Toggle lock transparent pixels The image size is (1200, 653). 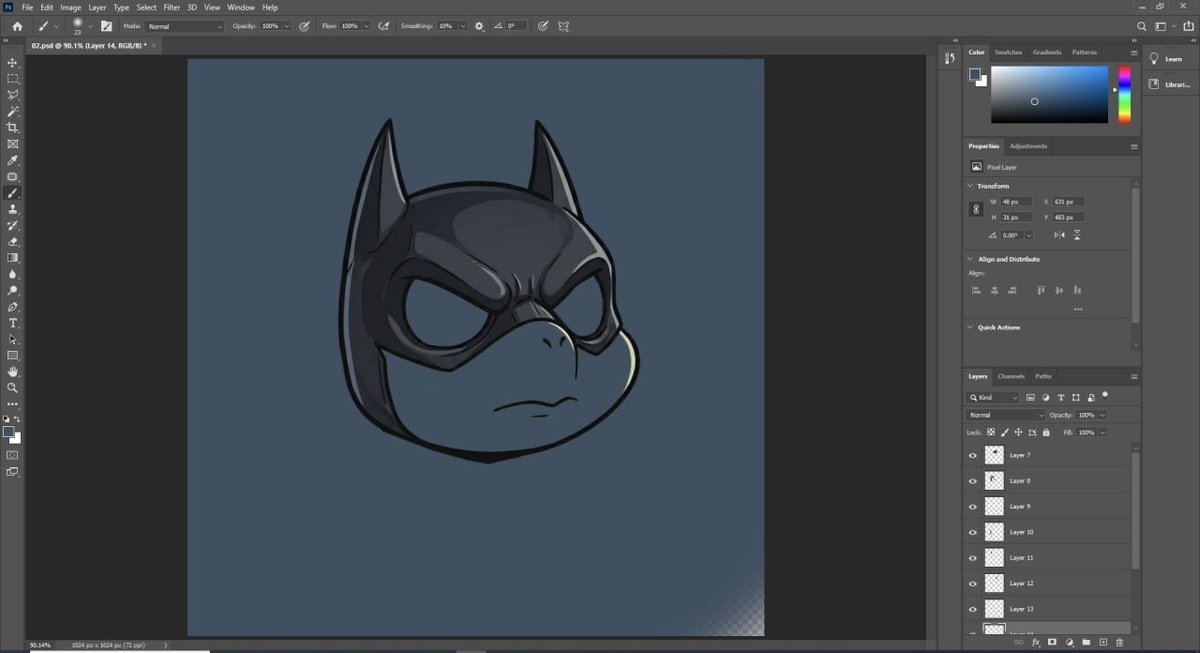991,432
